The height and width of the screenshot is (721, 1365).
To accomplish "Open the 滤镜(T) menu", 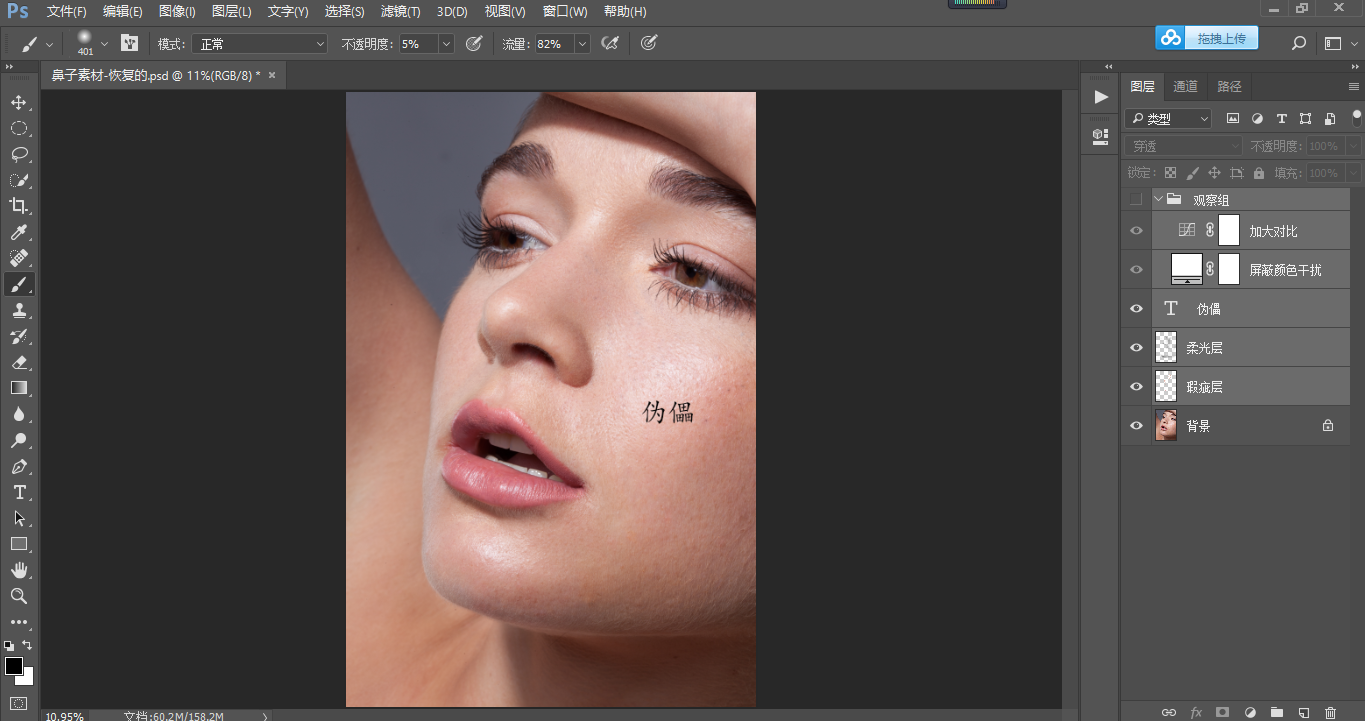I will point(401,12).
